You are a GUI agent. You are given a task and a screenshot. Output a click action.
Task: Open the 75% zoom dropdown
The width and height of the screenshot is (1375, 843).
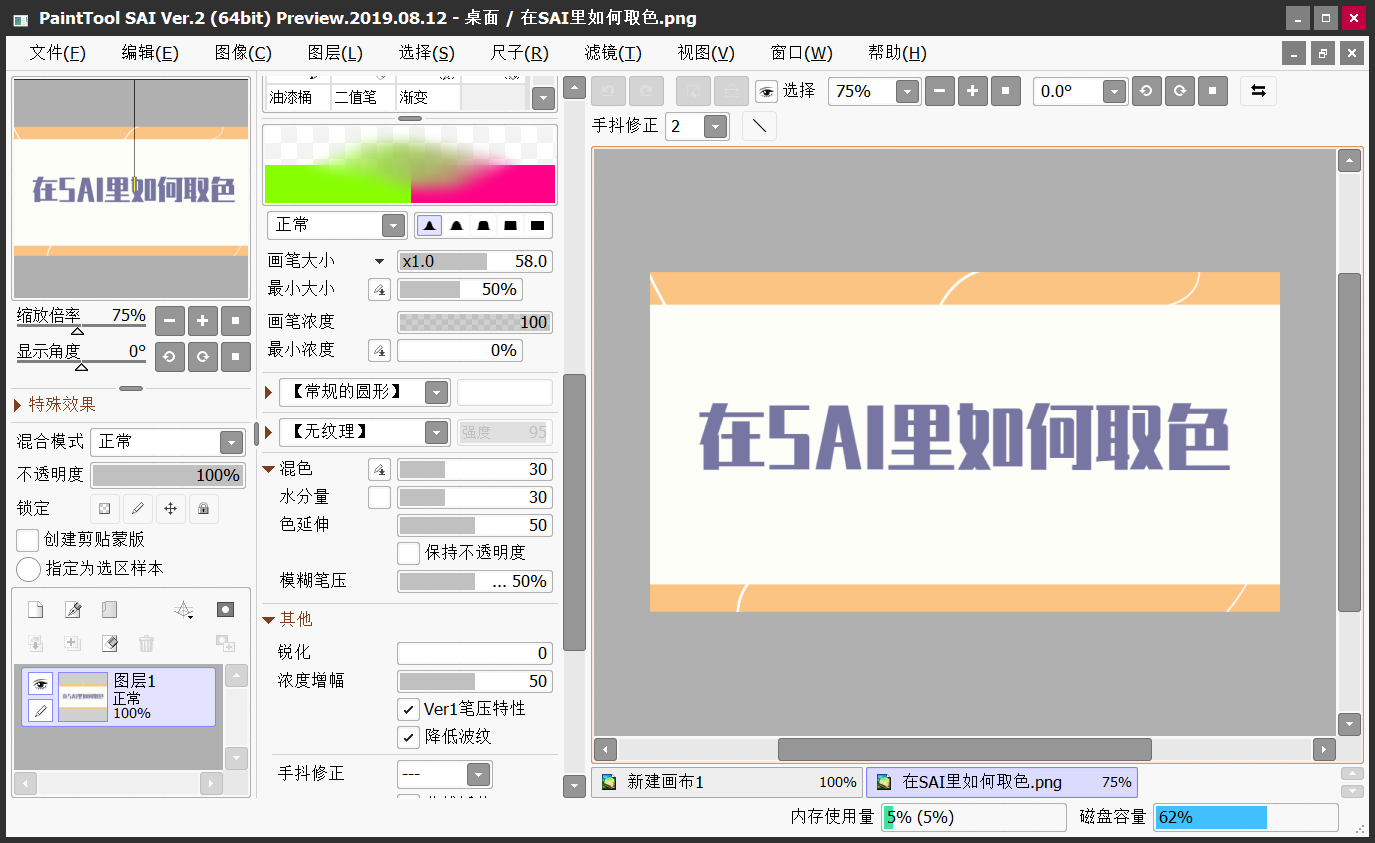pyautogui.click(x=907, y=91)
